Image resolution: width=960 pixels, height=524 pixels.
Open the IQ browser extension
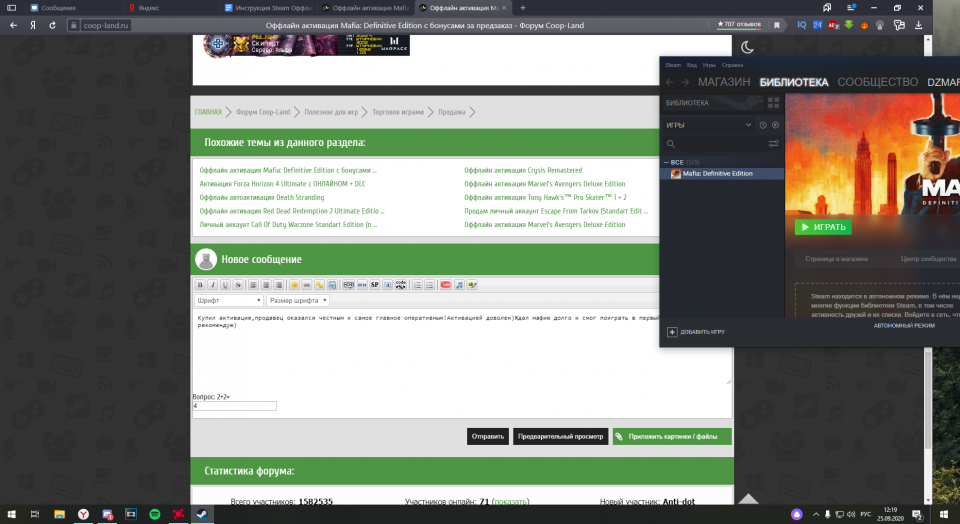[x=801, y=25]
